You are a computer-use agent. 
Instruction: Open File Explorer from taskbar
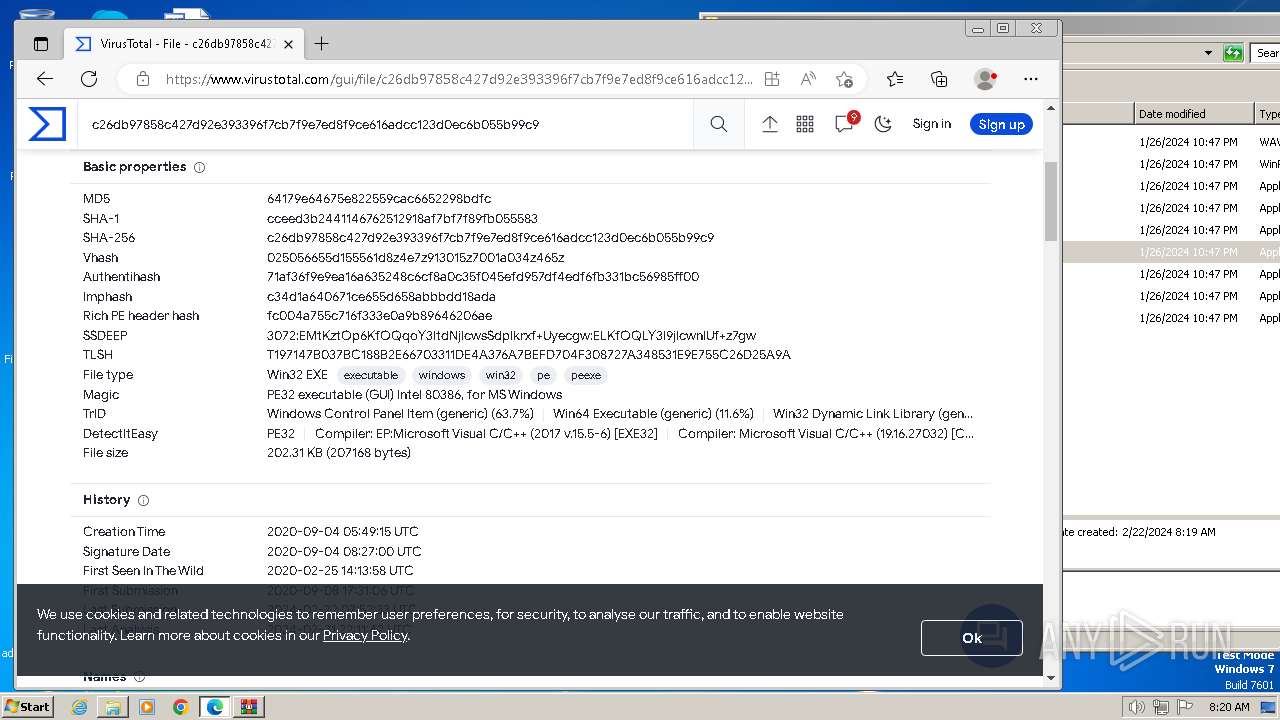click(x=113, y=707)
